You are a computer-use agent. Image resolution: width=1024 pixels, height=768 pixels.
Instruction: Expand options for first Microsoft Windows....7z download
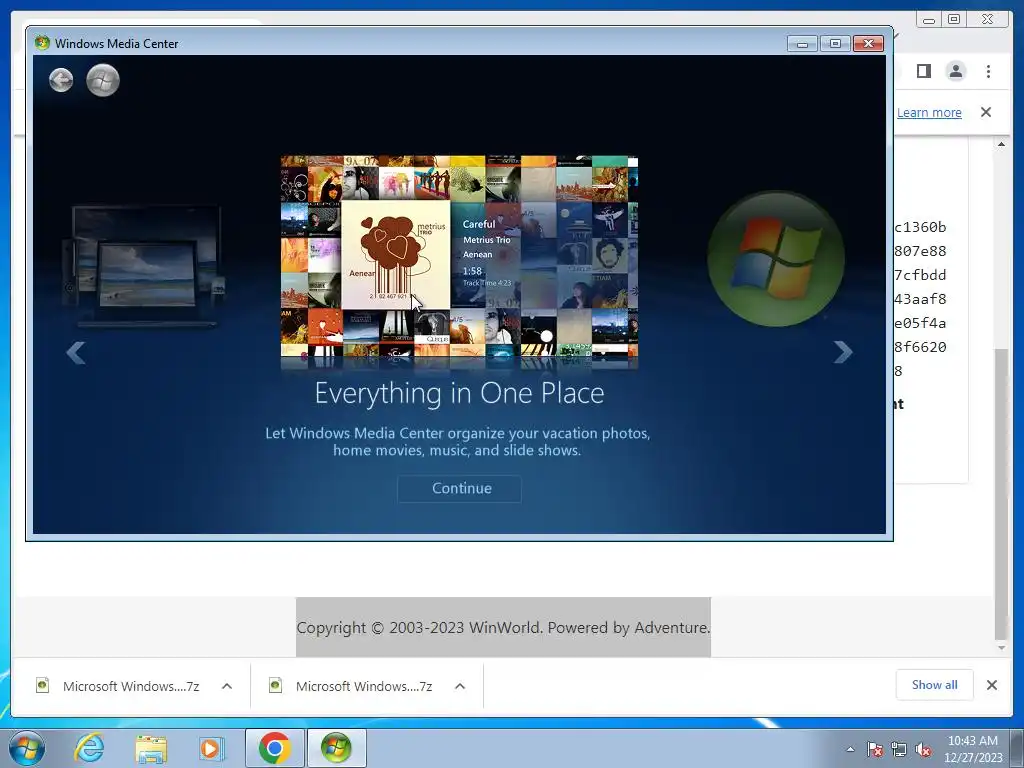point(227,686)
